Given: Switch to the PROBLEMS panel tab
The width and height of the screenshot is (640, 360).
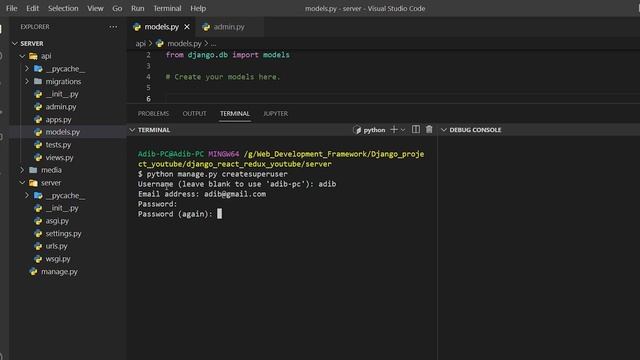Looking at the screenshot, I should 153,113.
